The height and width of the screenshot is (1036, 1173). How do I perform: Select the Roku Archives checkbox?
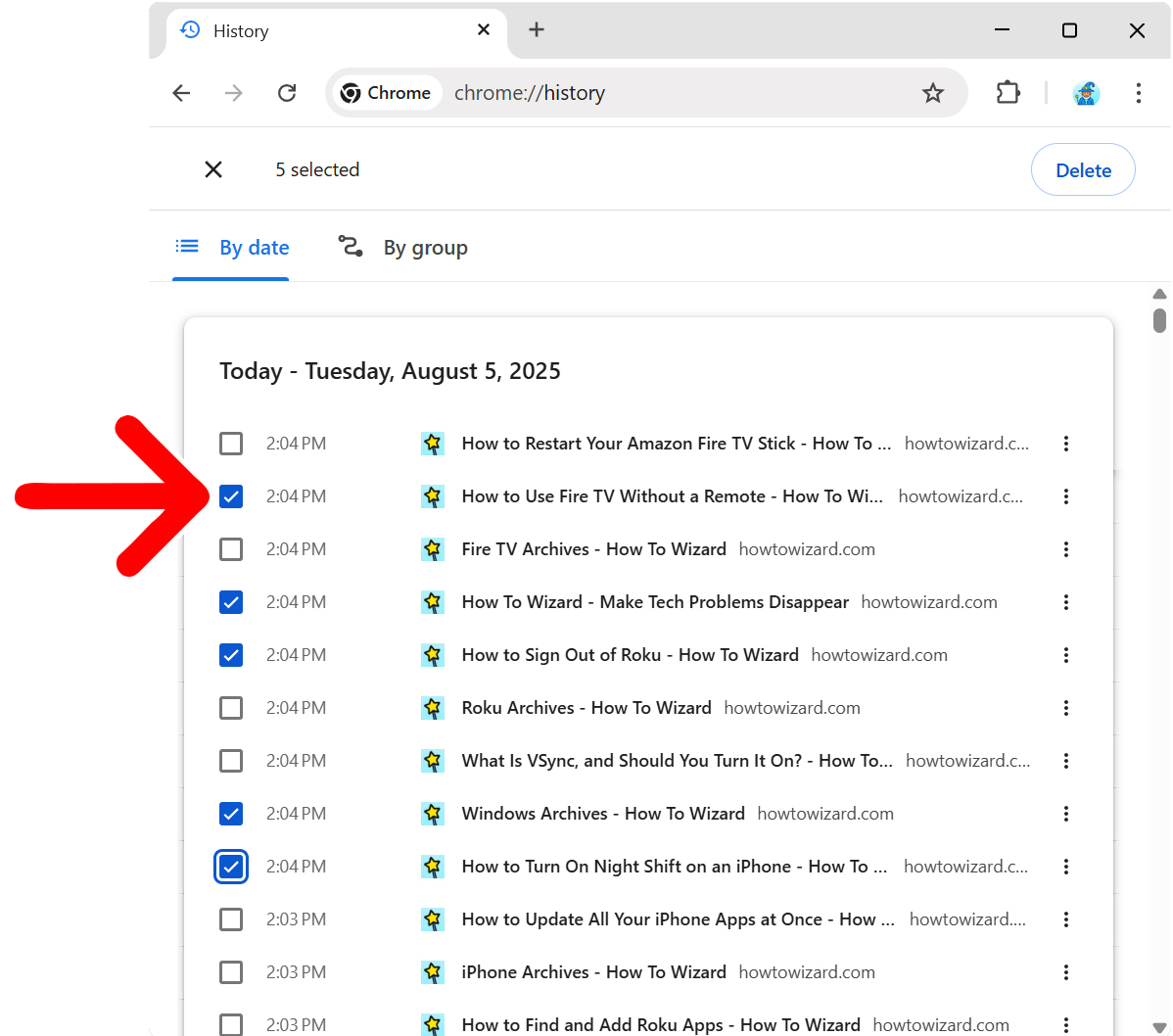(231, 708)
